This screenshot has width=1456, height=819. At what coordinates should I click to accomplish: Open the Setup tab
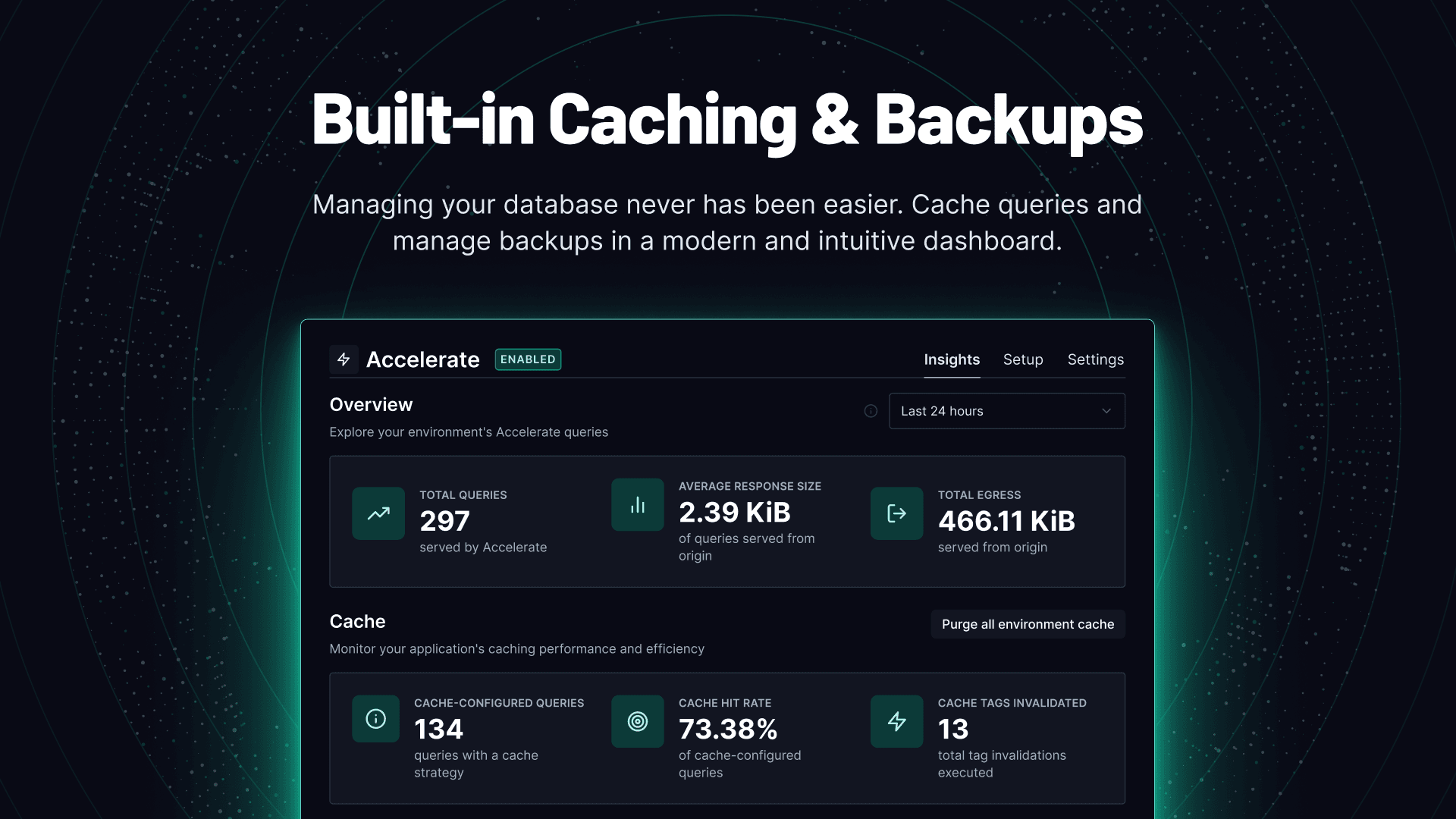1023,359
